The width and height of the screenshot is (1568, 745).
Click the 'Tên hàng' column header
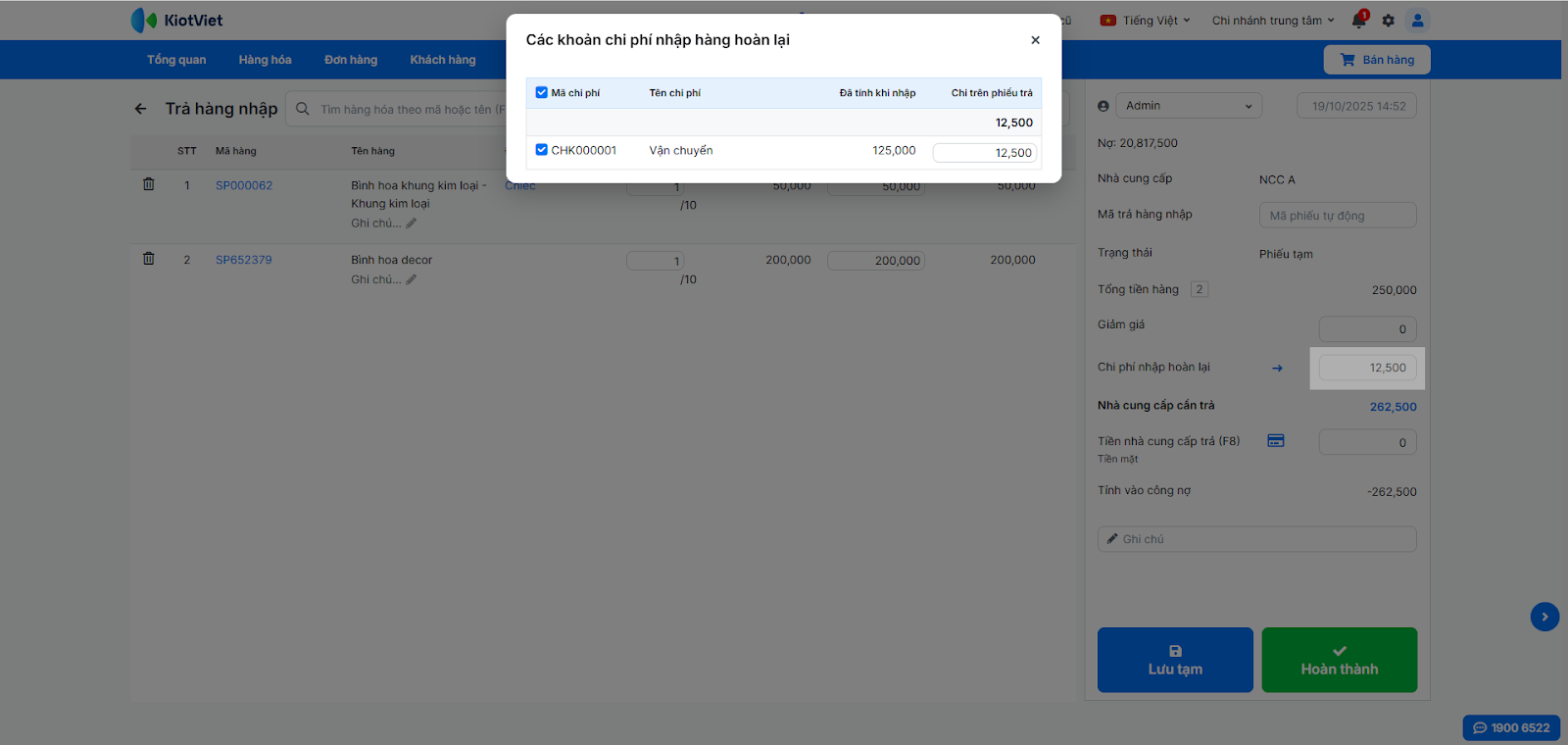click(x=372, y=151)
